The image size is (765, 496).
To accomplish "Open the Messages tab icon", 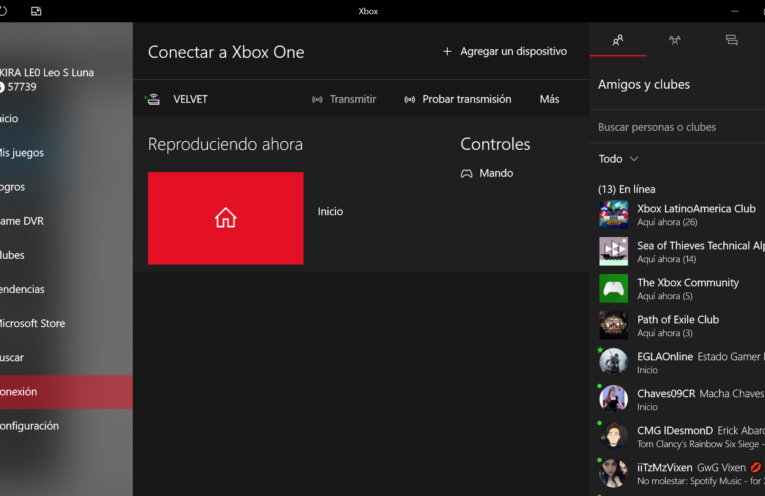I will [731, 41].
